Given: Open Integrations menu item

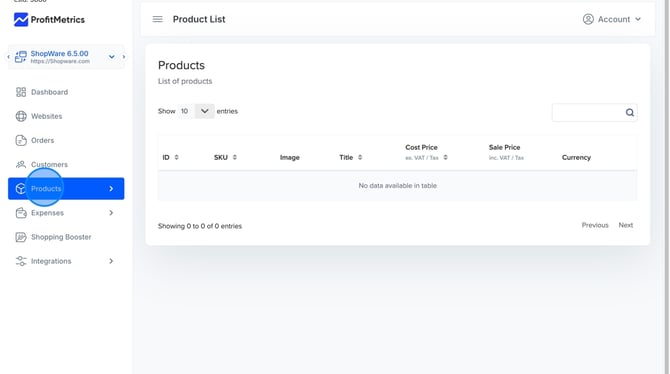Looking at the screenshot, I should click(51, 261).
